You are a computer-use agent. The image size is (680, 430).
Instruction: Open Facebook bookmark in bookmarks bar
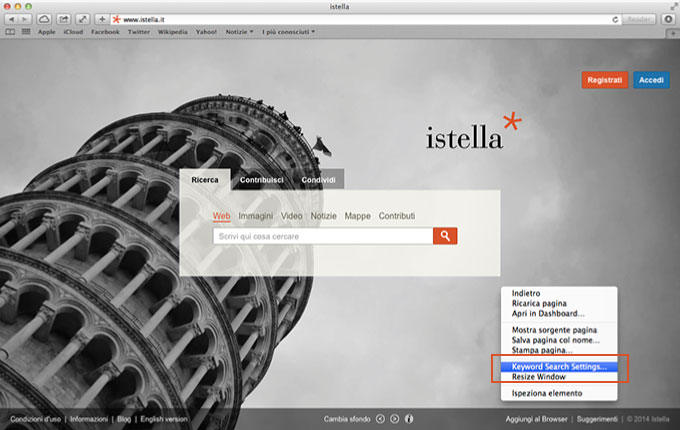click(x=105, y=32)
